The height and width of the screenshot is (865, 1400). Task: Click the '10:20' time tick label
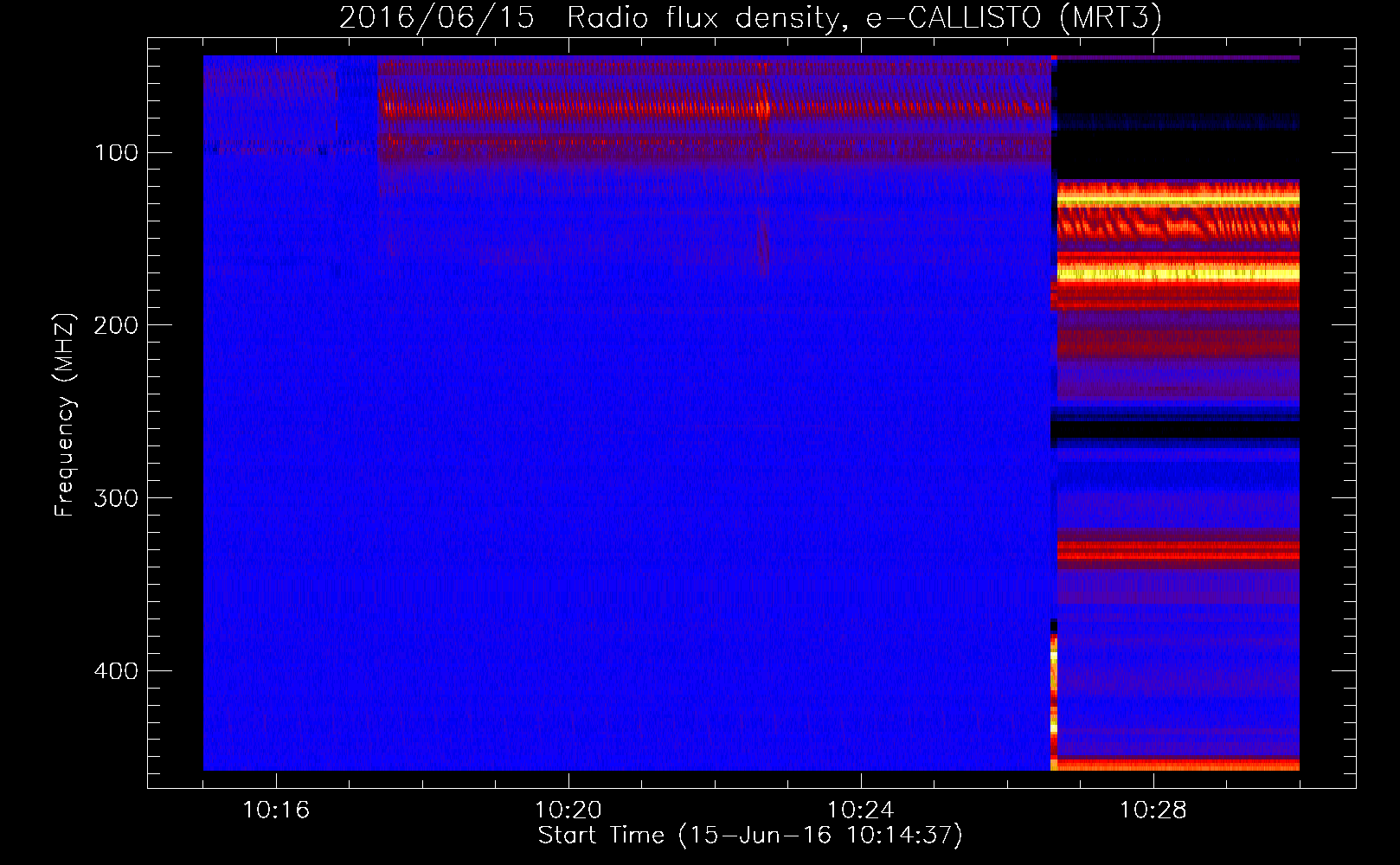pyautogui.click(x=568, y=811)
